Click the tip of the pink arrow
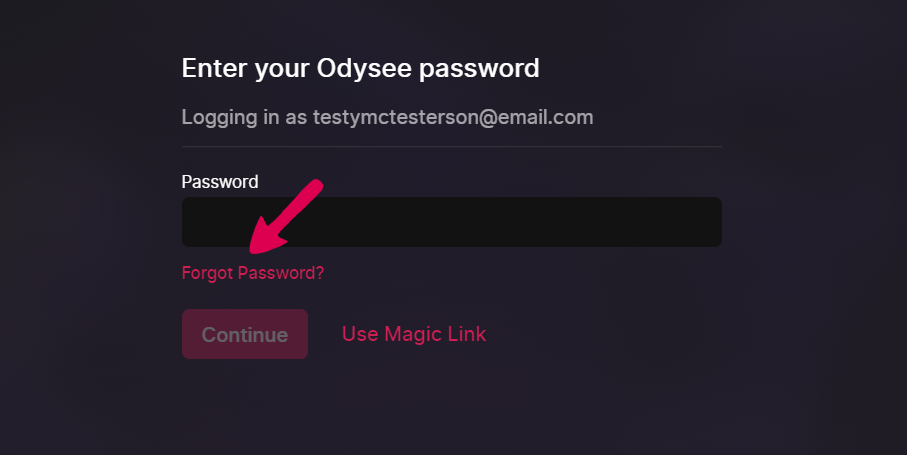907x455 pixels. coord(253,249)
